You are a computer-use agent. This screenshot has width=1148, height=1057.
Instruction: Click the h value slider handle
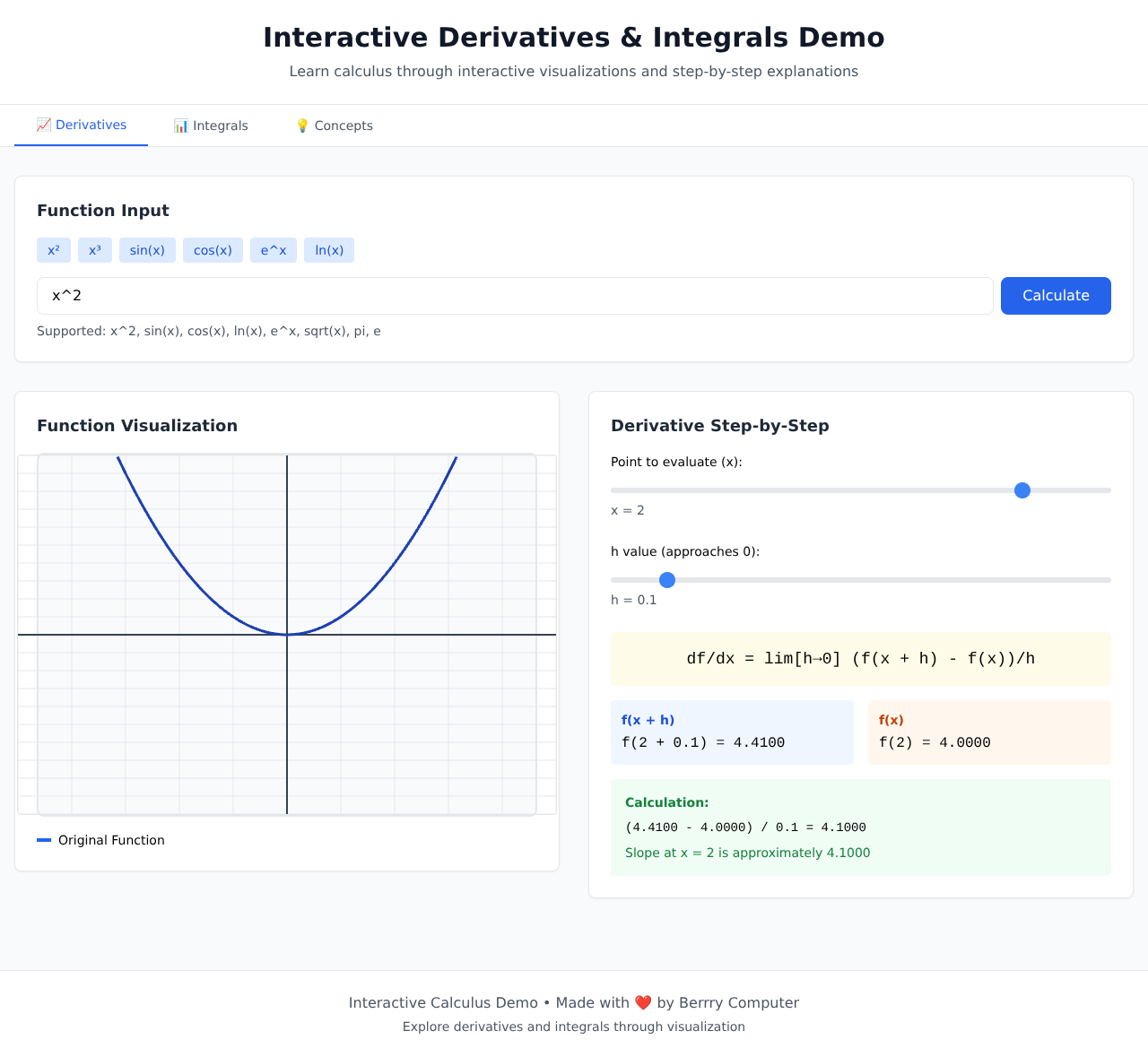tap(667, 580)
